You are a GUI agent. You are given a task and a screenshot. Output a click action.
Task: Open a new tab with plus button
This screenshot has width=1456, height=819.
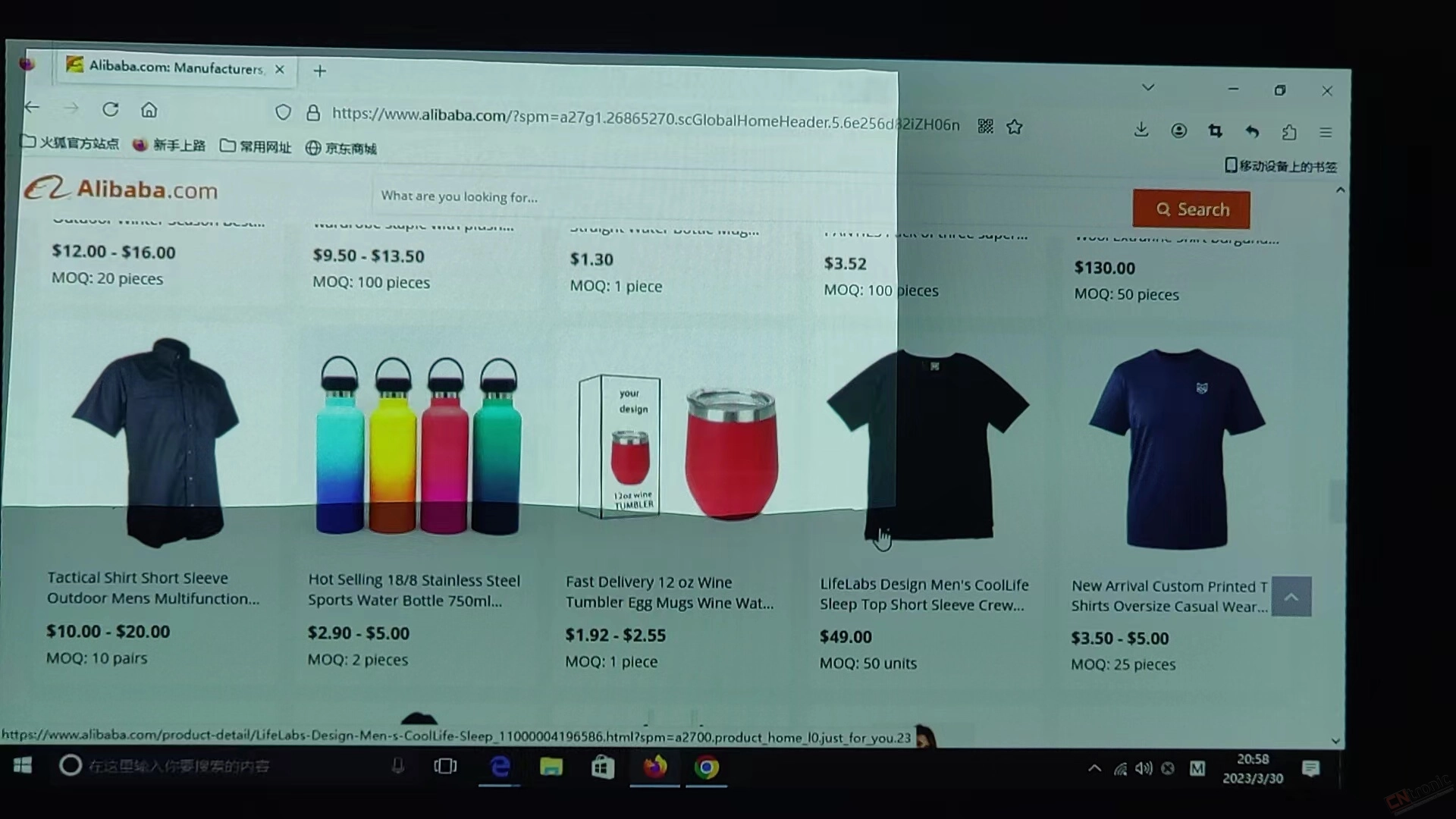320,71
